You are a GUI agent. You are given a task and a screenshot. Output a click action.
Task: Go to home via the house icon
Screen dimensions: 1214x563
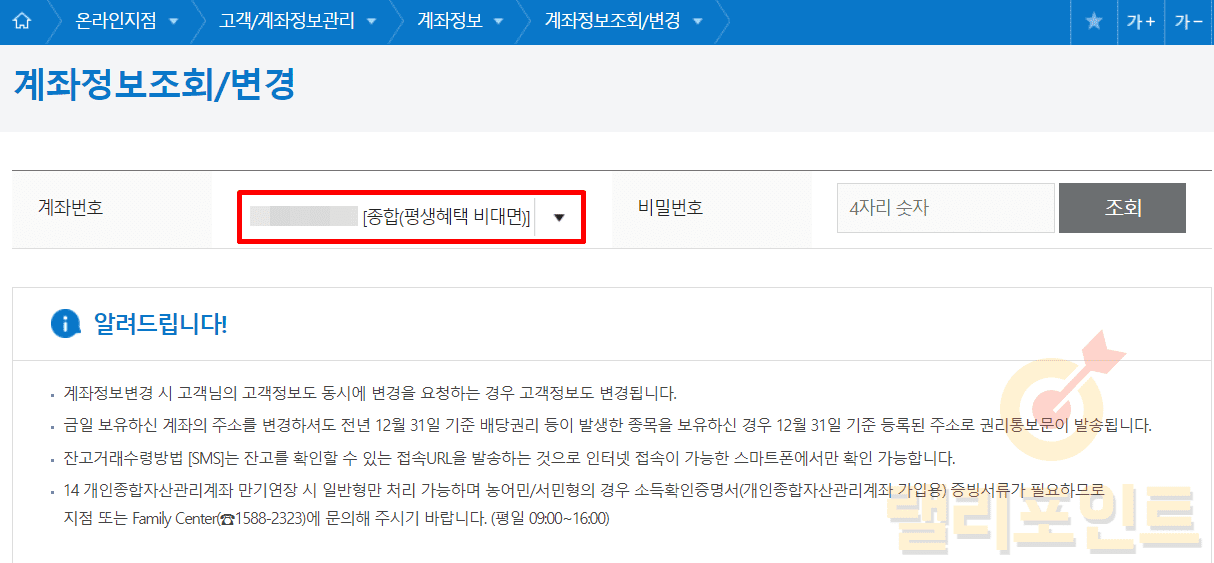click(21, 21)
